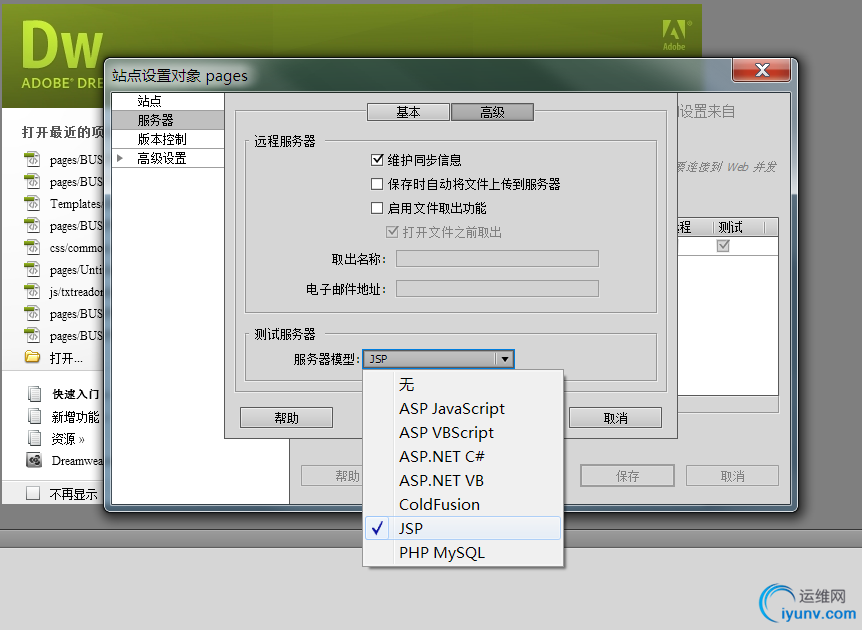
Task: Select ASP JavaScript in the dropdown list
Action: point(463,408)
